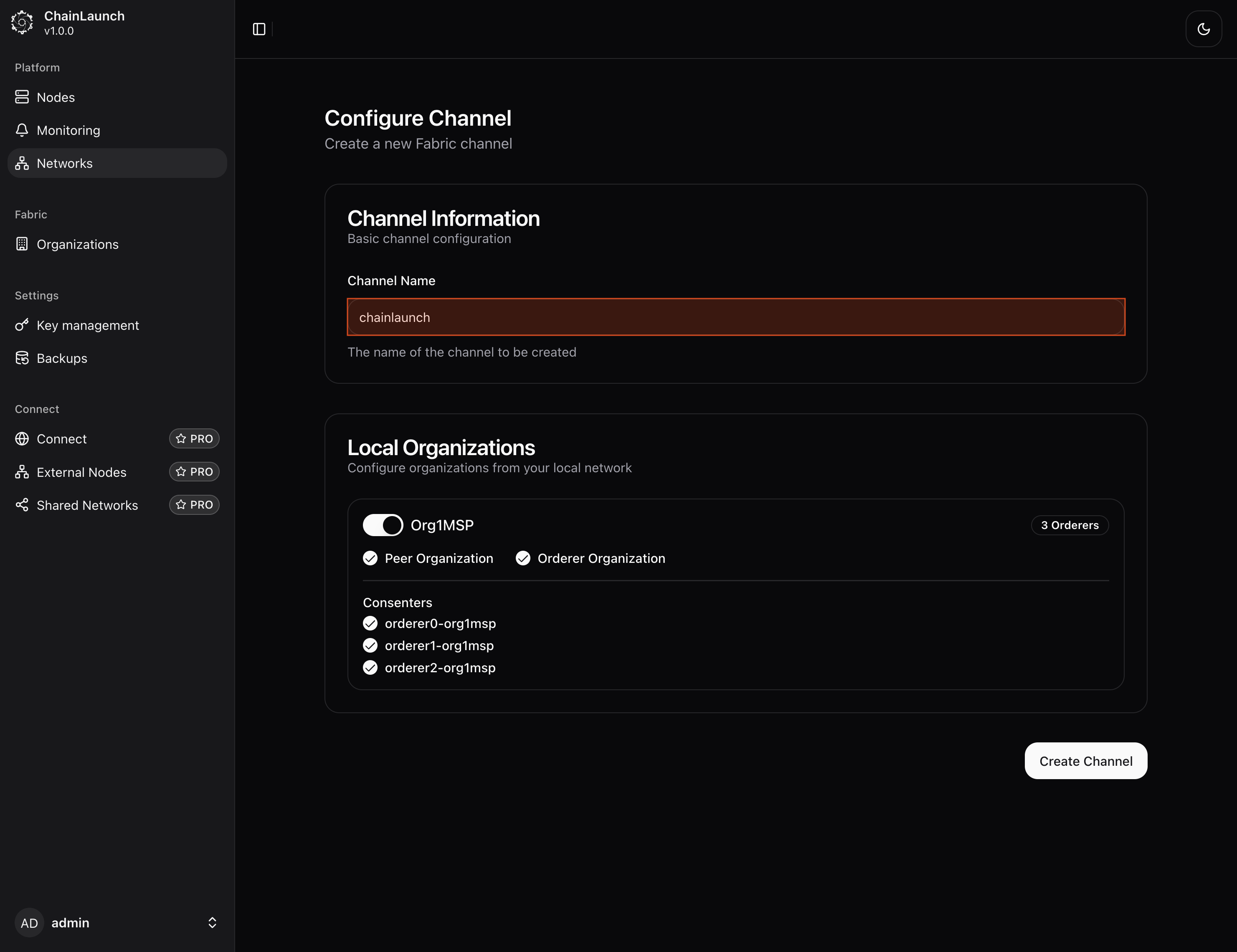The height and width of the screenshot is (952, 1237).
Task: Click the Shared Networks share icon
Action: 22,504
